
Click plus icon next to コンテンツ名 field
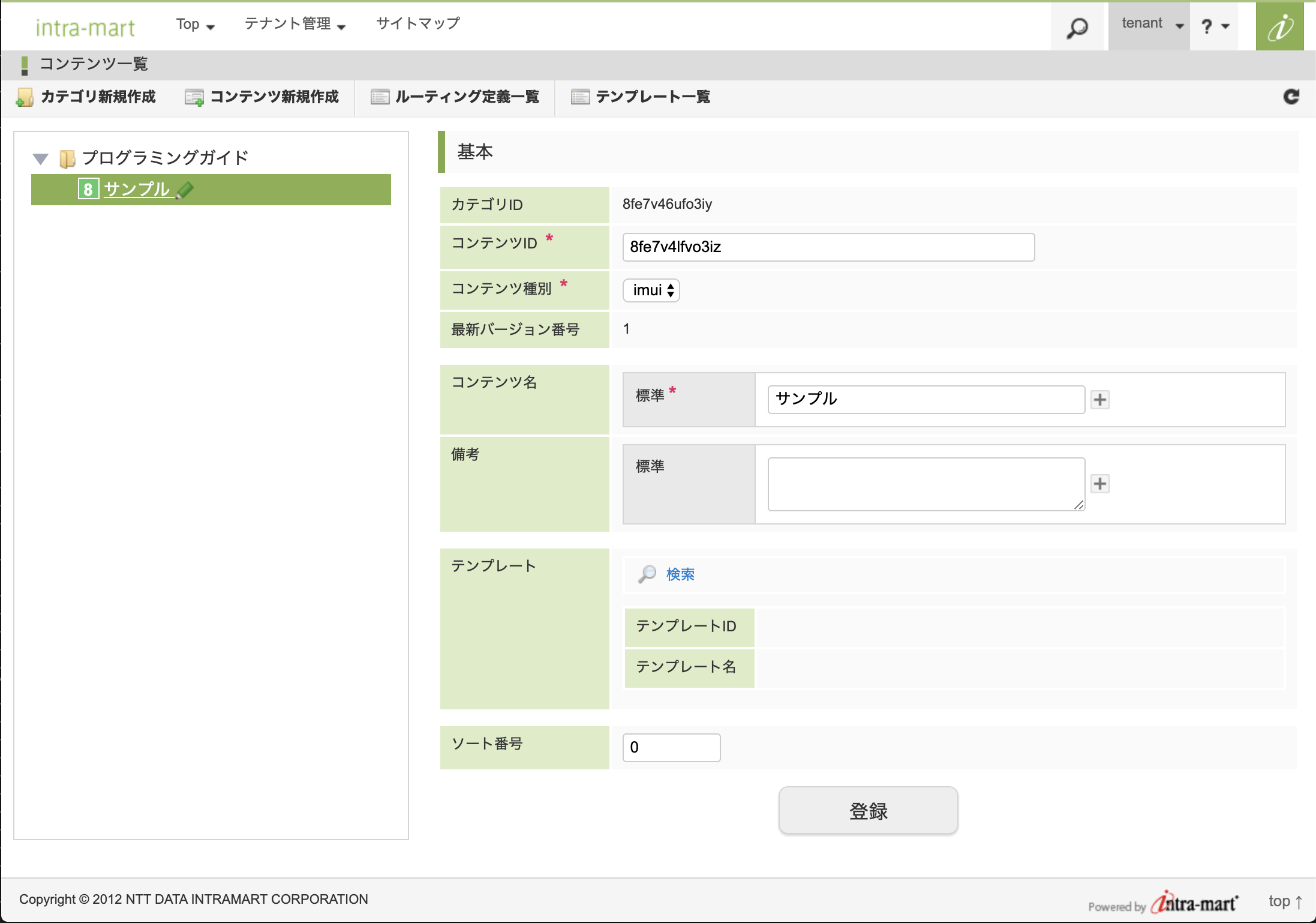tap(1099, 400)
